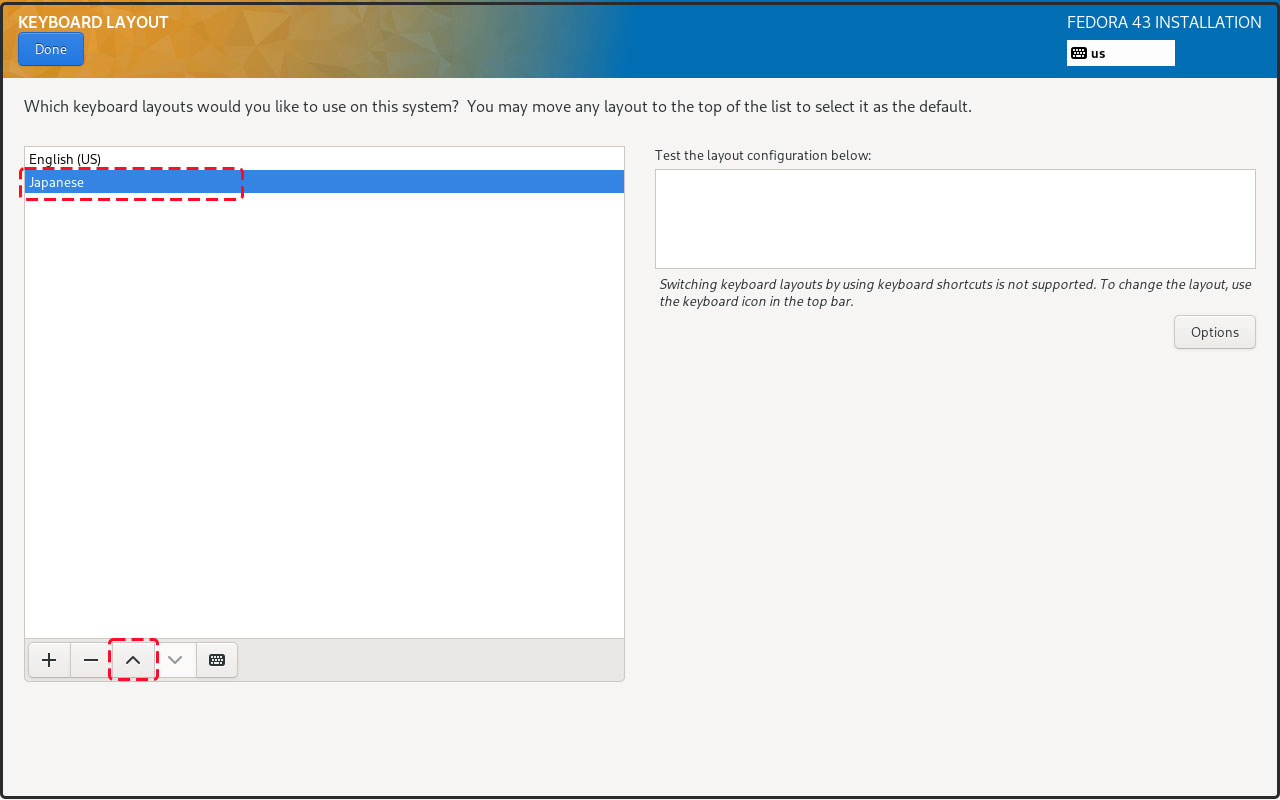Click the 'Test the layout configuration below' label
The image size is (1280, 800).
763,155
